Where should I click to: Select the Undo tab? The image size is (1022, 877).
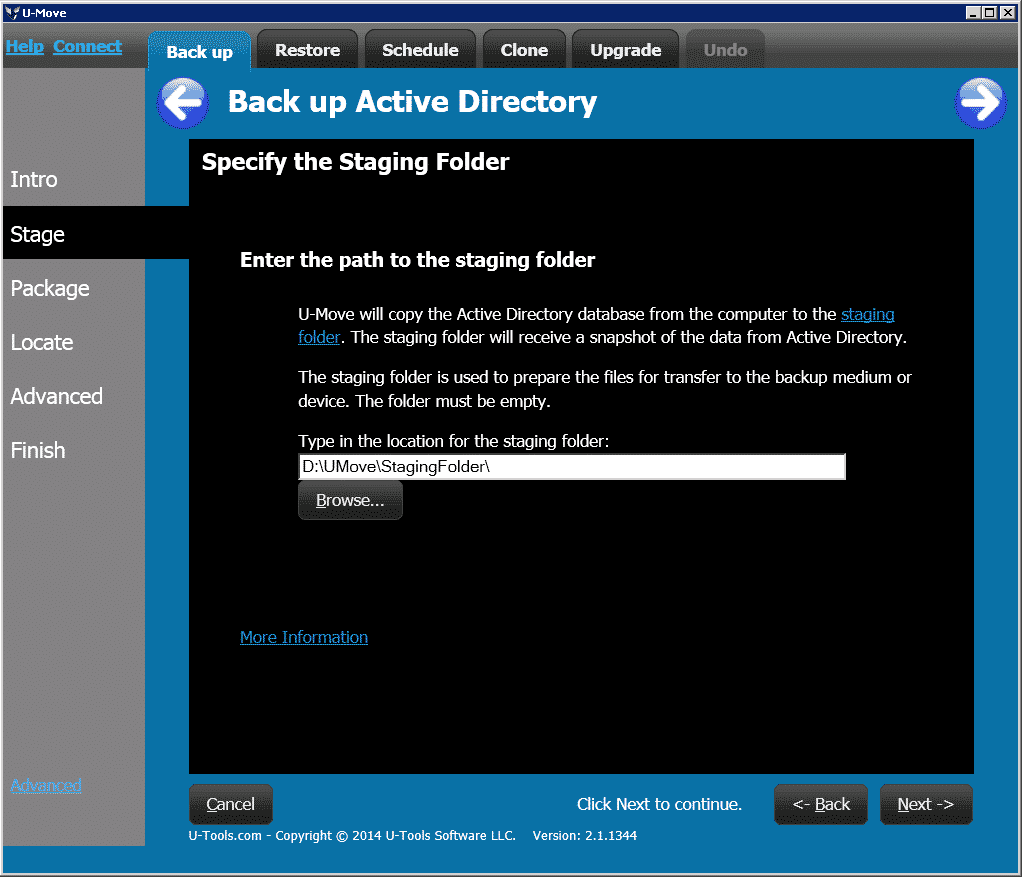(x=725, y=50)
